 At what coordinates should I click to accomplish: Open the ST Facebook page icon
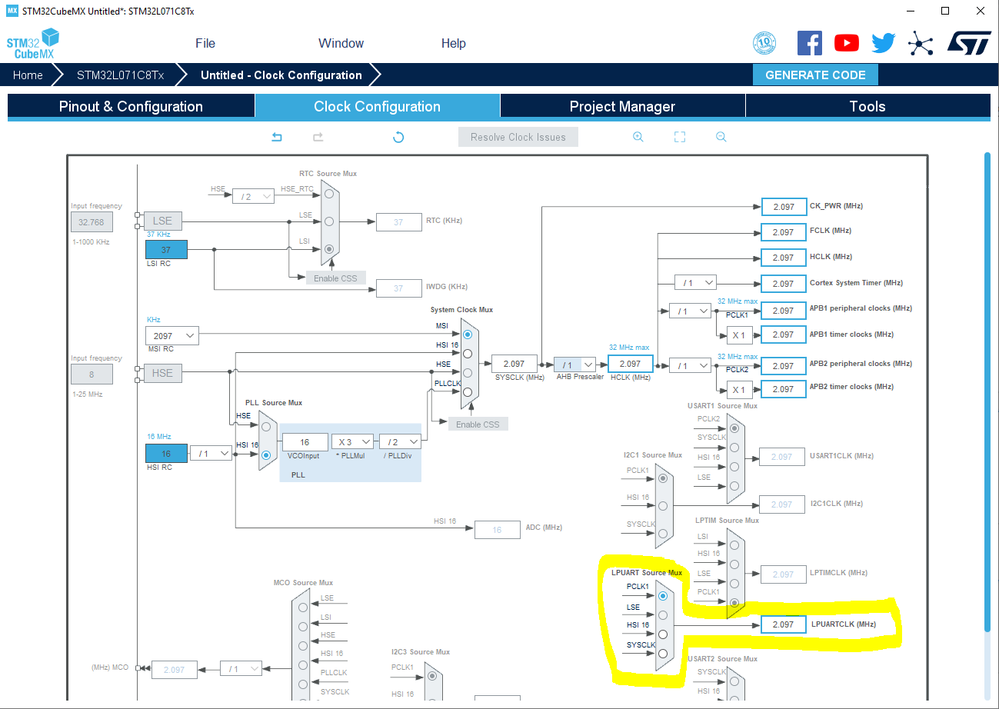pos(809,43)
